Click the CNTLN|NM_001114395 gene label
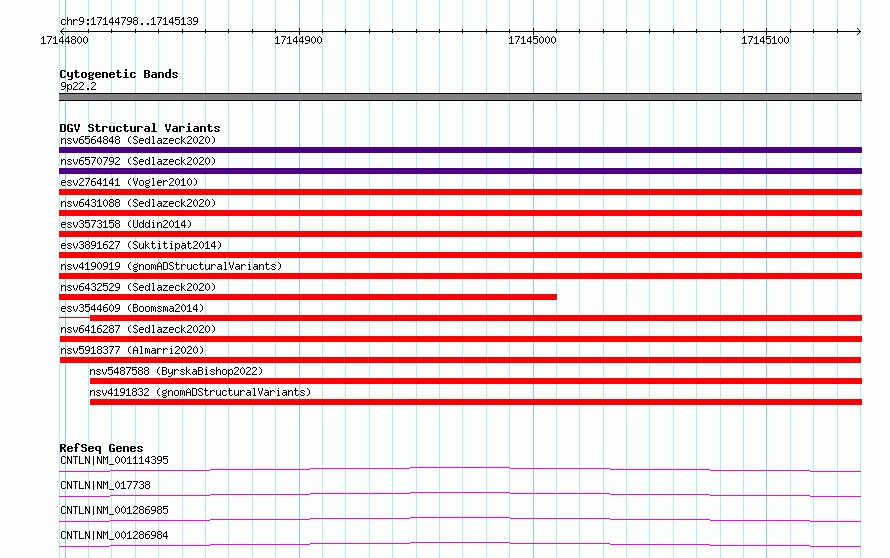This screenshot has height=558, width=890. pyautogui.click(x=114, y=460)
